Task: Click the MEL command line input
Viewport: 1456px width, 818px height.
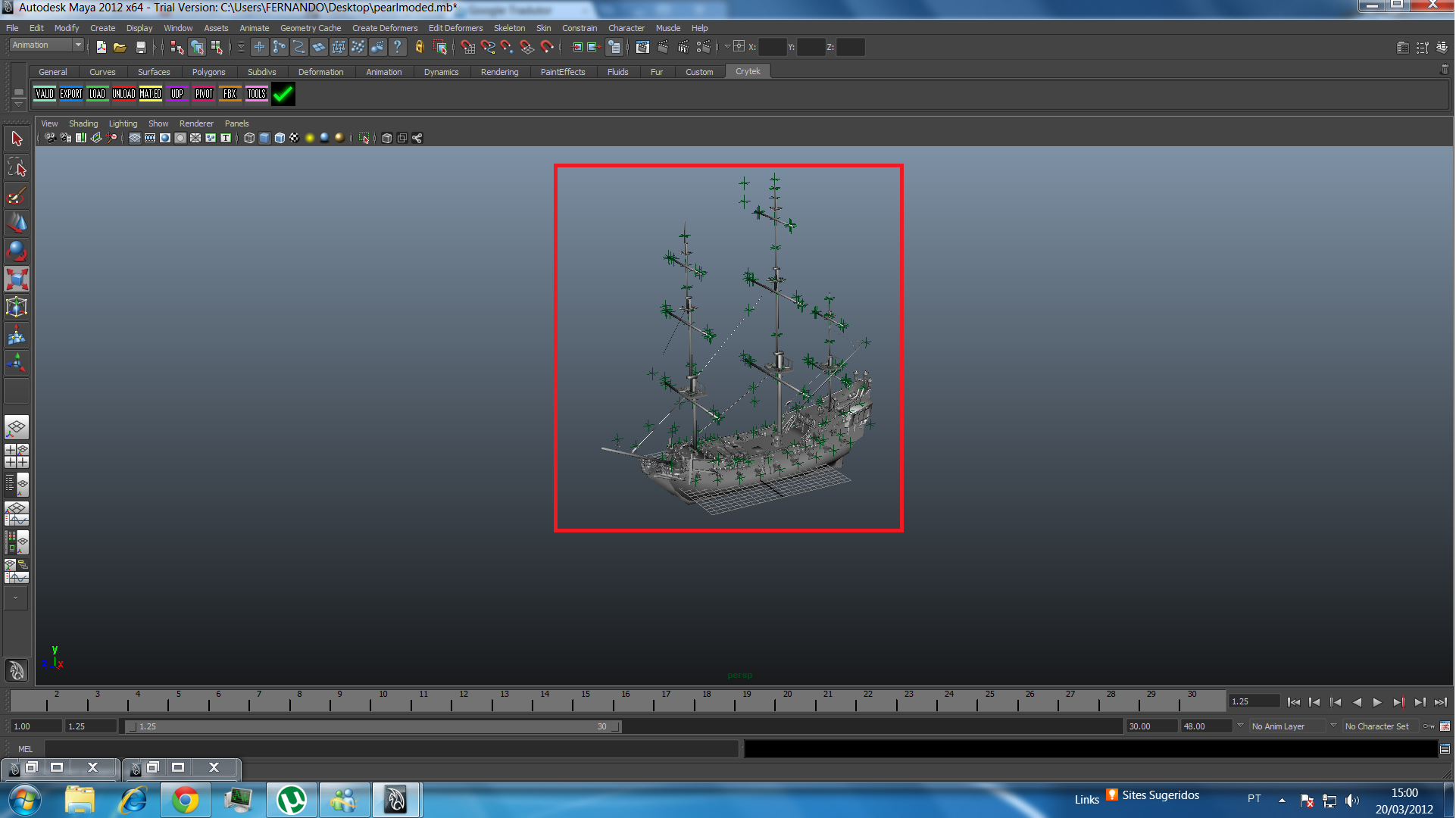Action: click(x=392, y=749)
